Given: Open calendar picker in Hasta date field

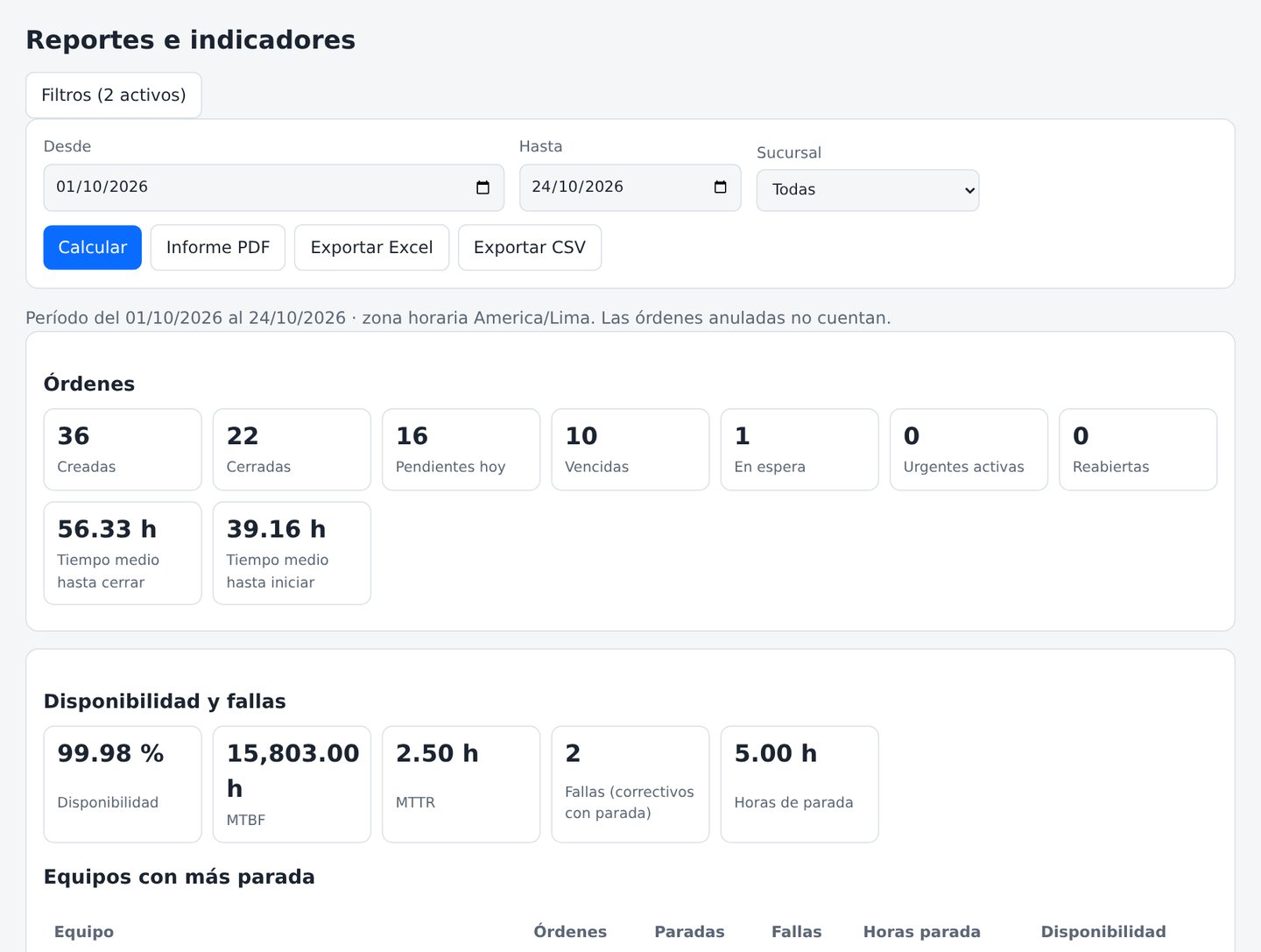Looking at the screenshot, I should point(720,187).
